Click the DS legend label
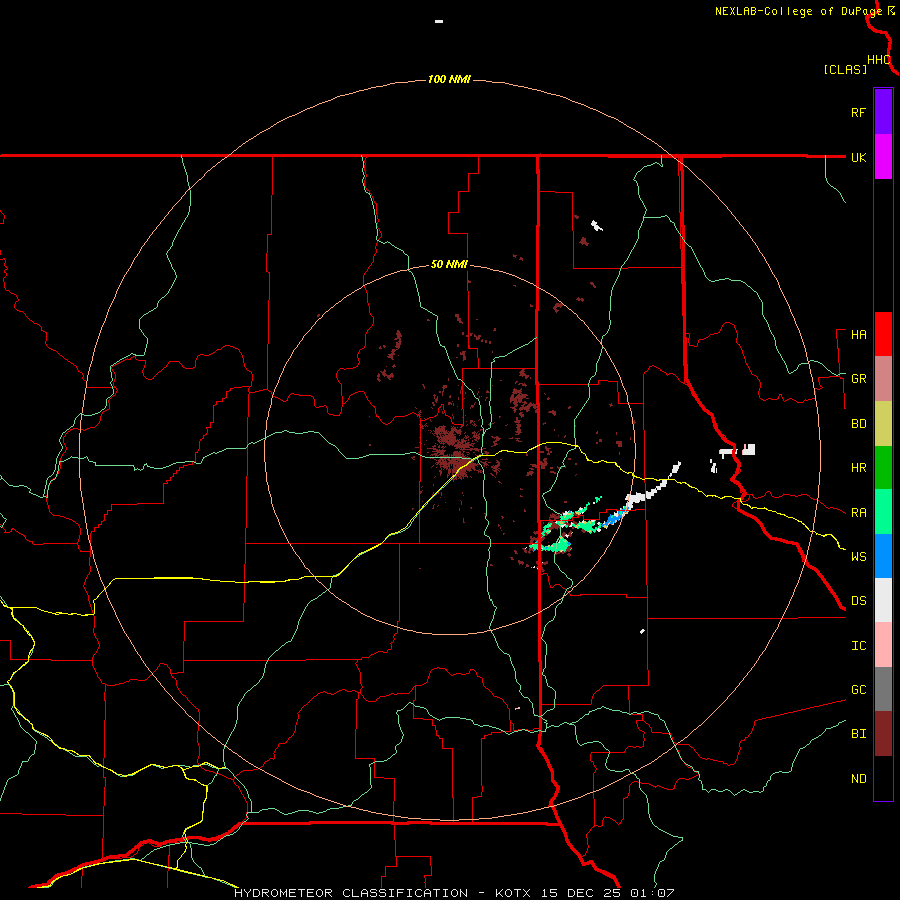Viewport: 900px width, 900px height. tap(858, 601)
